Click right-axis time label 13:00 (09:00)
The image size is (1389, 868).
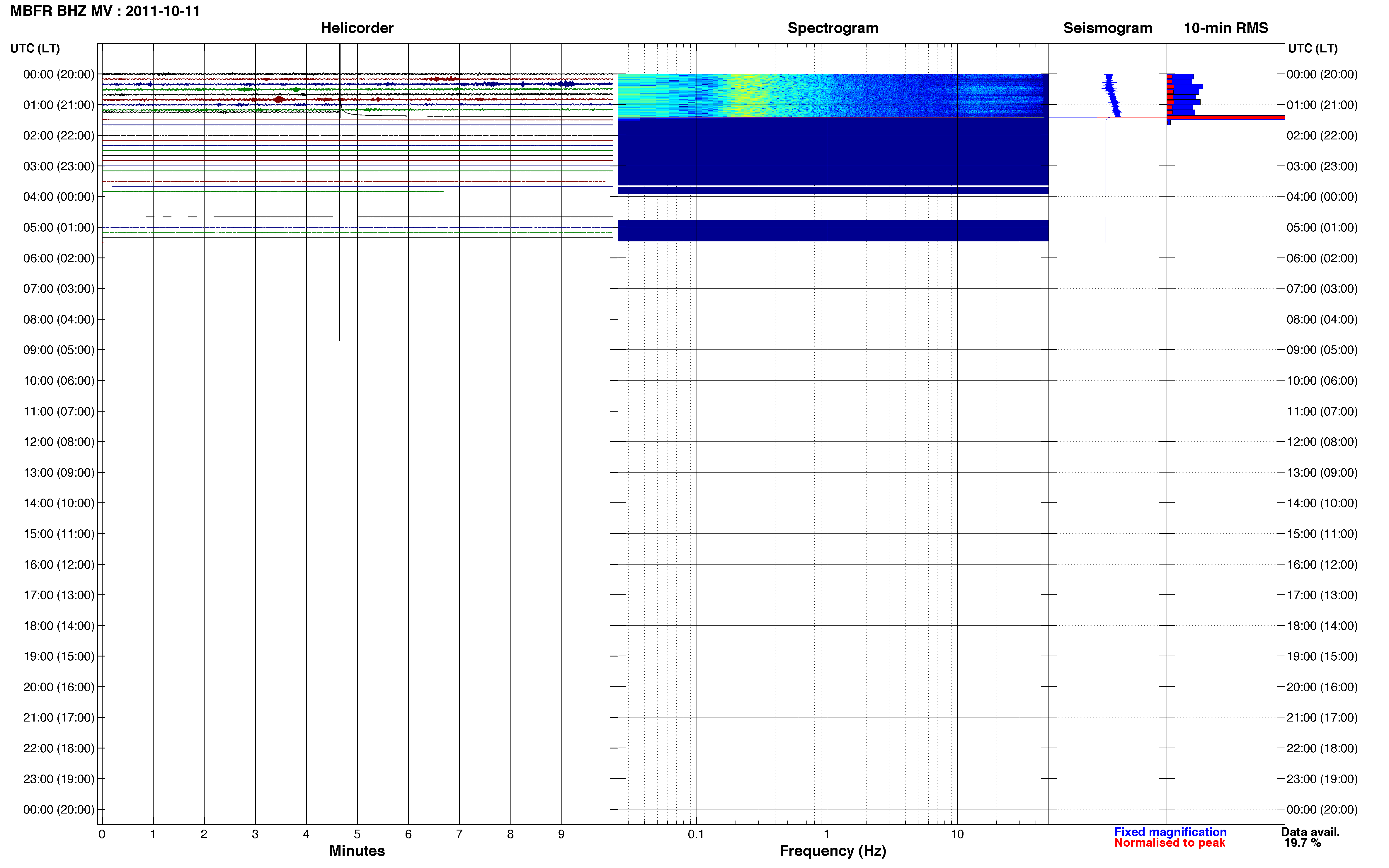tap(1322, 473)
